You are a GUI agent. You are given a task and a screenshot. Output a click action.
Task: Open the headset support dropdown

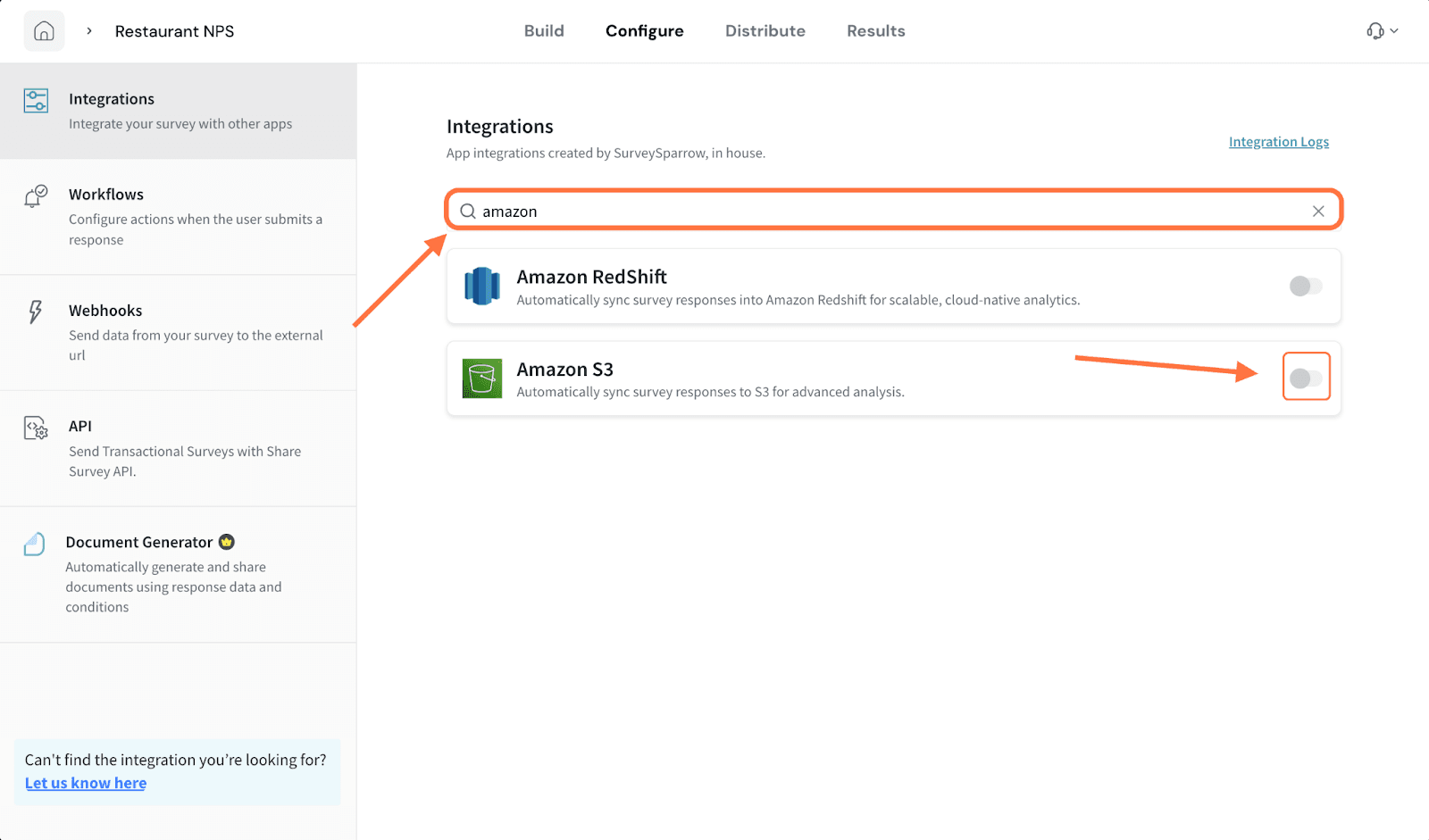click(1382, 31)
